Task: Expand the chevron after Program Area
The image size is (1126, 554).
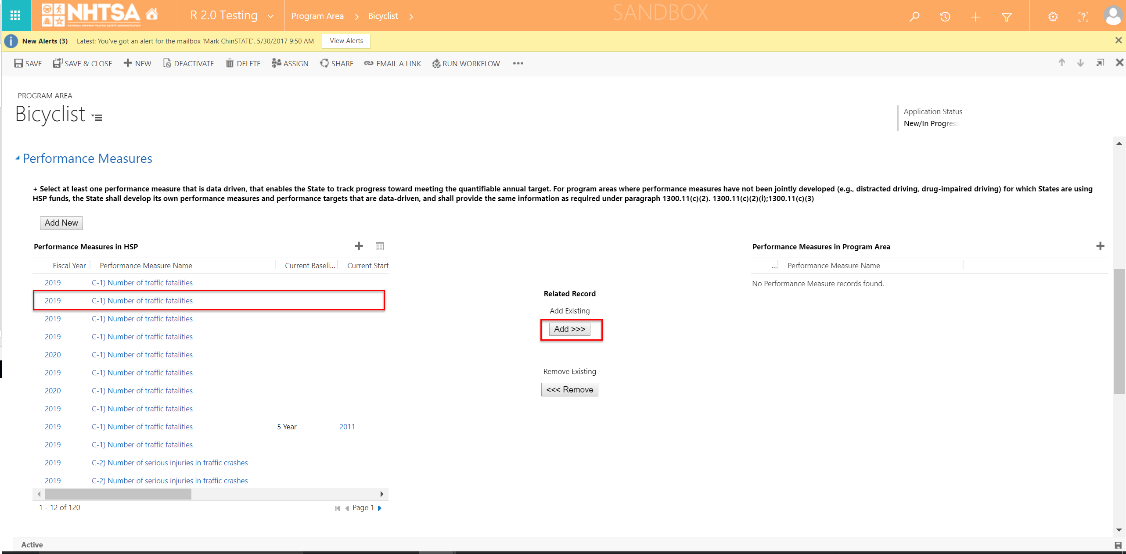Action: [357, 16]
